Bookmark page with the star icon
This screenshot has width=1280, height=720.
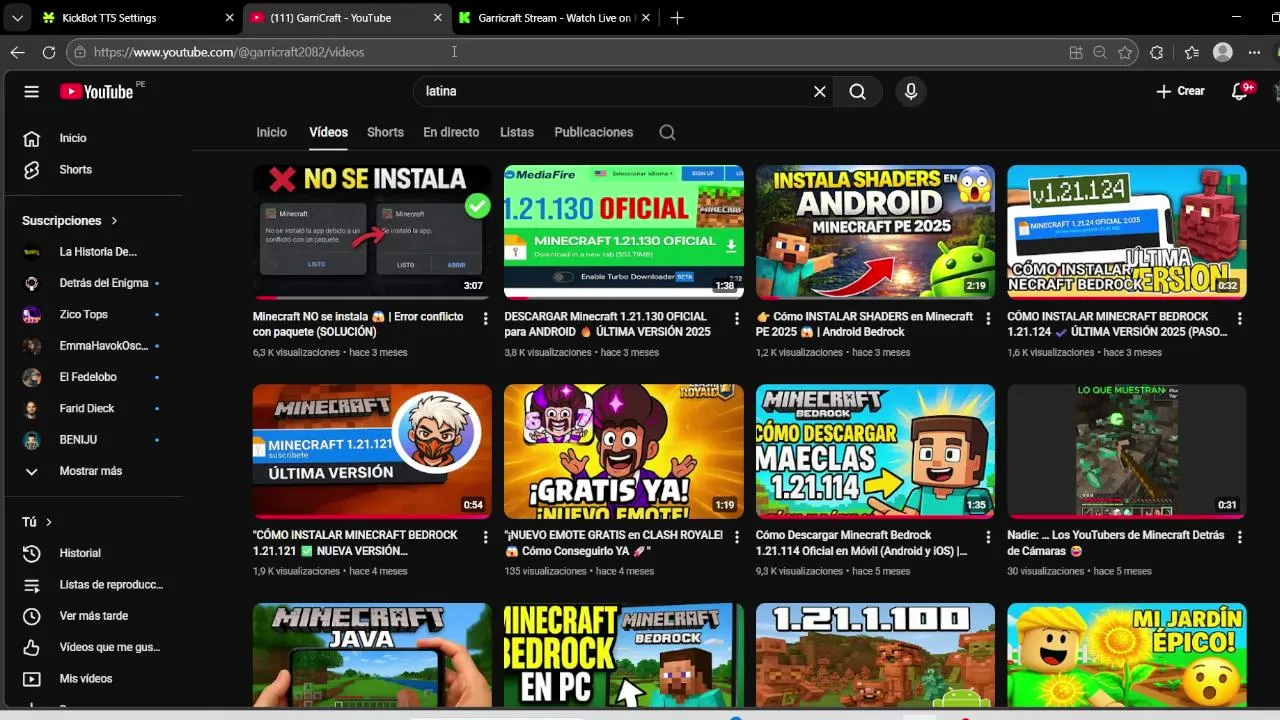1125,52
